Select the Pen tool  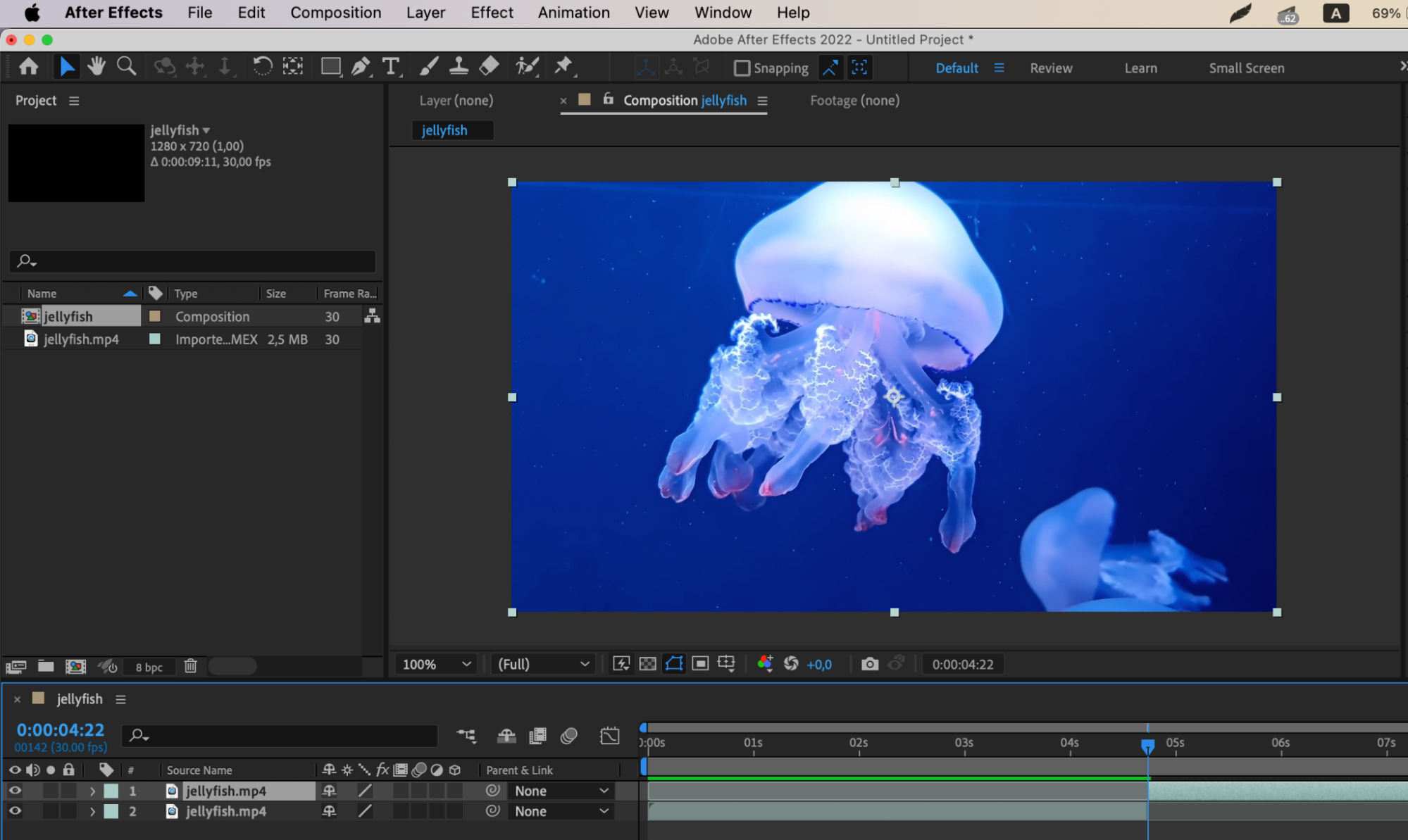coord(361,67)
